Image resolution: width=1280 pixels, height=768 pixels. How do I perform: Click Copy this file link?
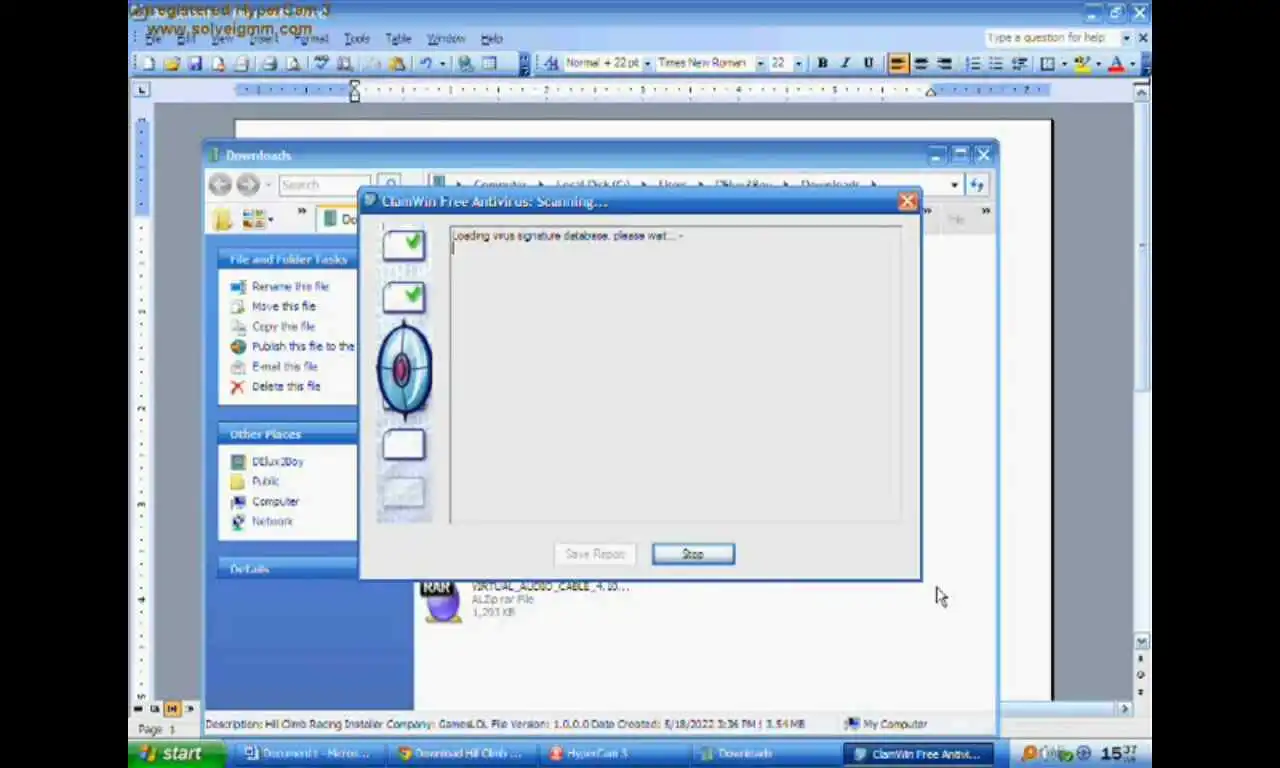point(283,327)
